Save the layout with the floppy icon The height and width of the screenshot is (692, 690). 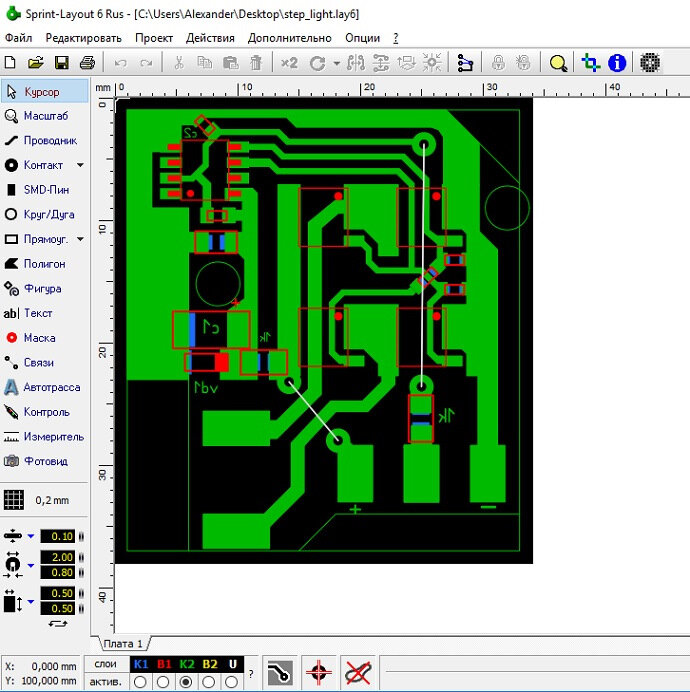pos(61,62)
